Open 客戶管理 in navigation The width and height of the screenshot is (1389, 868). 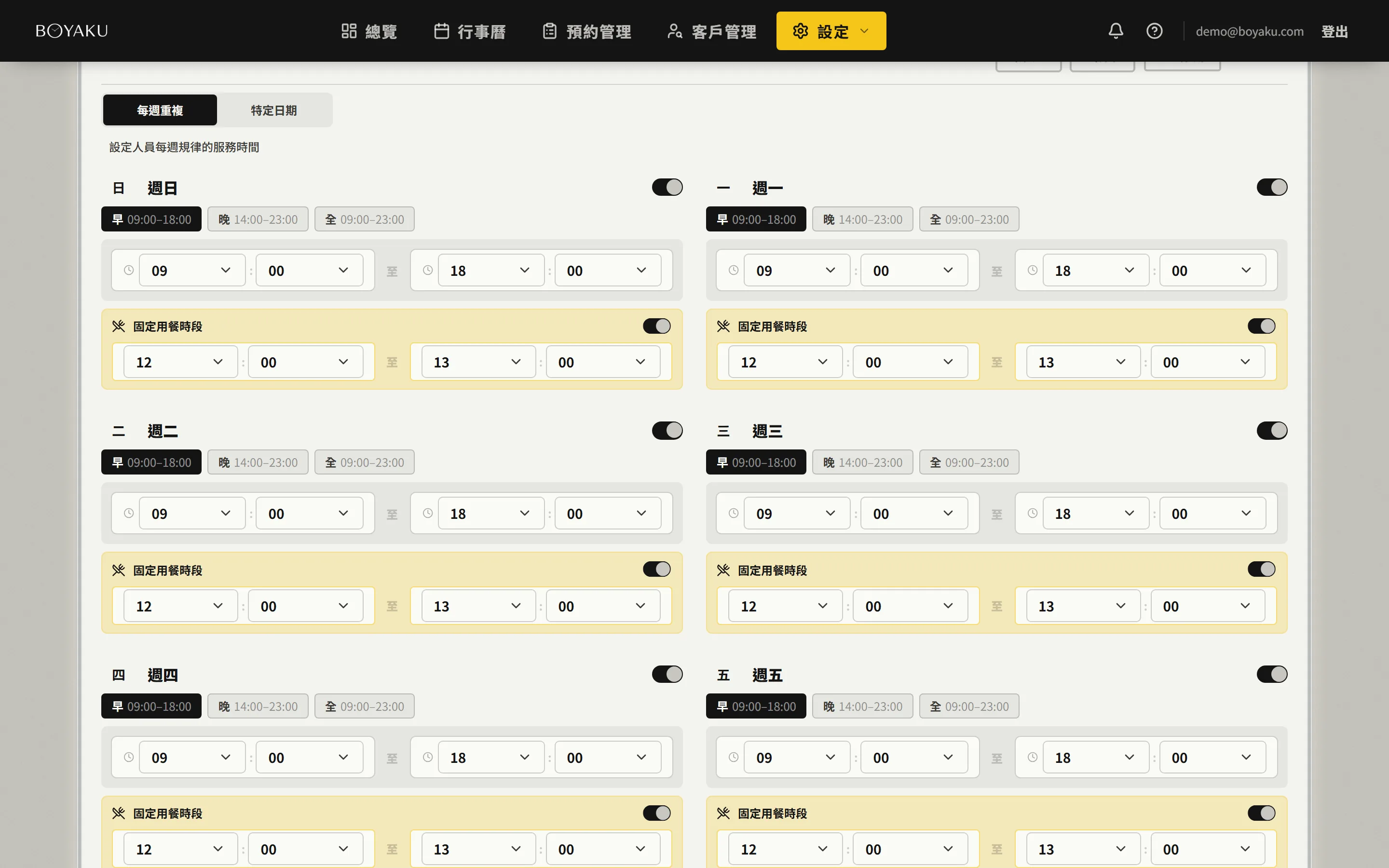(712, 31)
